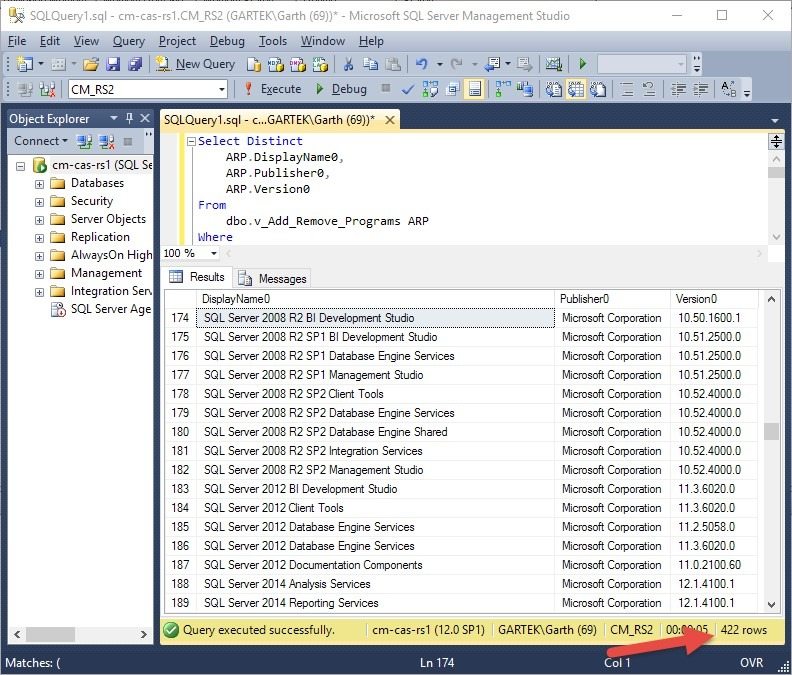The image size is (792, 675).
Task: Click Object Explorer Connect icon
Action: pyautogui.click(x=84, y=141)
